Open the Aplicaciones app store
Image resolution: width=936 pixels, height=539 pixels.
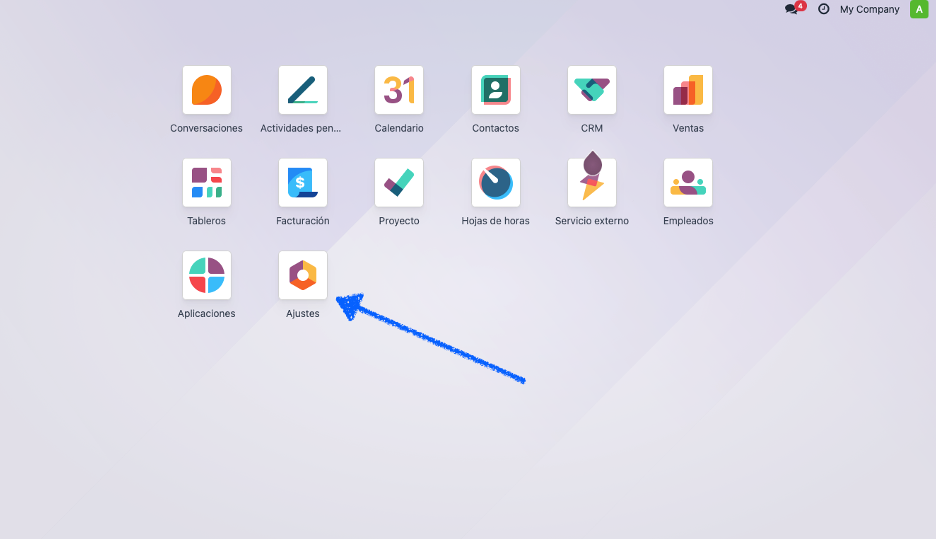pos(207,275)
